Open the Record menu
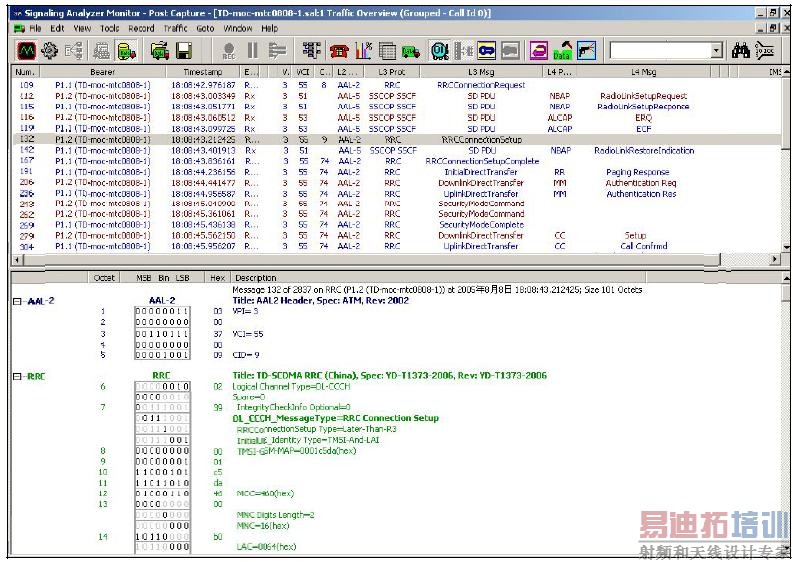The image size is (793, 562). pyautogui.click(x=141, y=28)
